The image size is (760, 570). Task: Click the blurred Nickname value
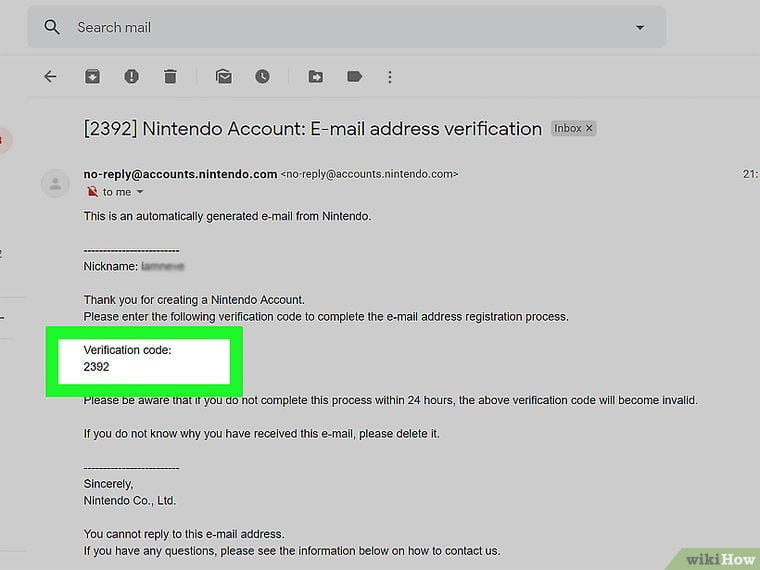[x=163, y=267]
